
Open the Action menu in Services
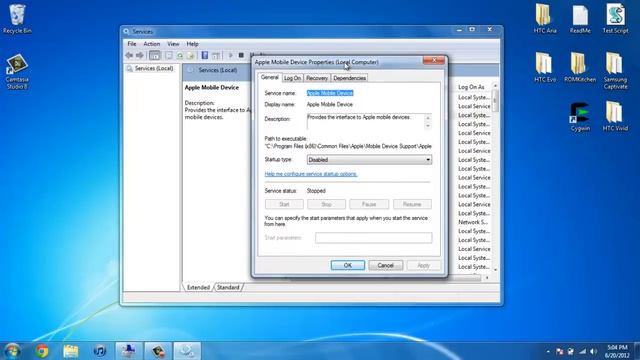click(x=151, y=44)
